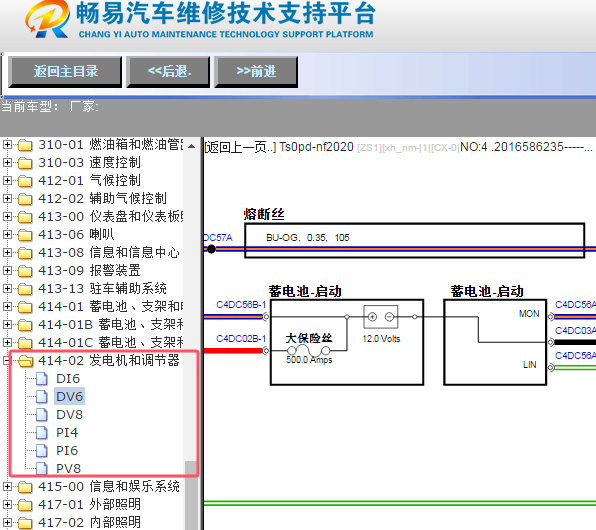Screen dimensions: 596x530
Task: Click the folder icon for 417-02
Action: click(x=25, y=523)
